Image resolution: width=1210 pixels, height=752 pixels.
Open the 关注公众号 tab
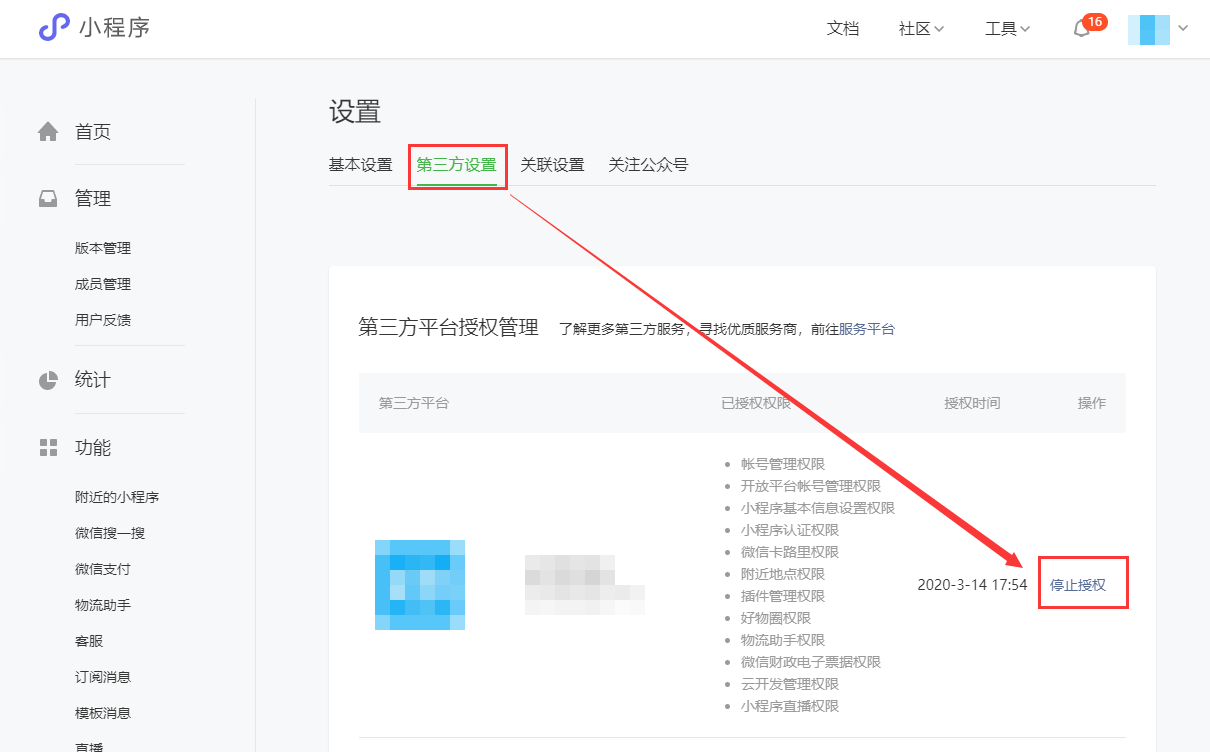(648, 165)
